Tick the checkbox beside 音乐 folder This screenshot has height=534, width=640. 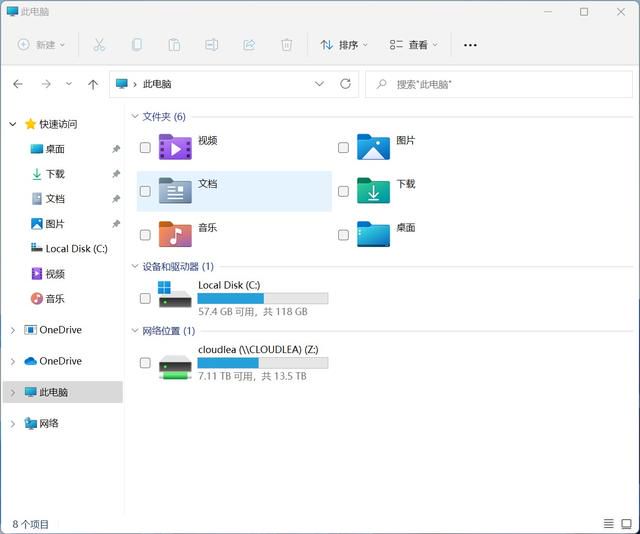pos(145,235)
